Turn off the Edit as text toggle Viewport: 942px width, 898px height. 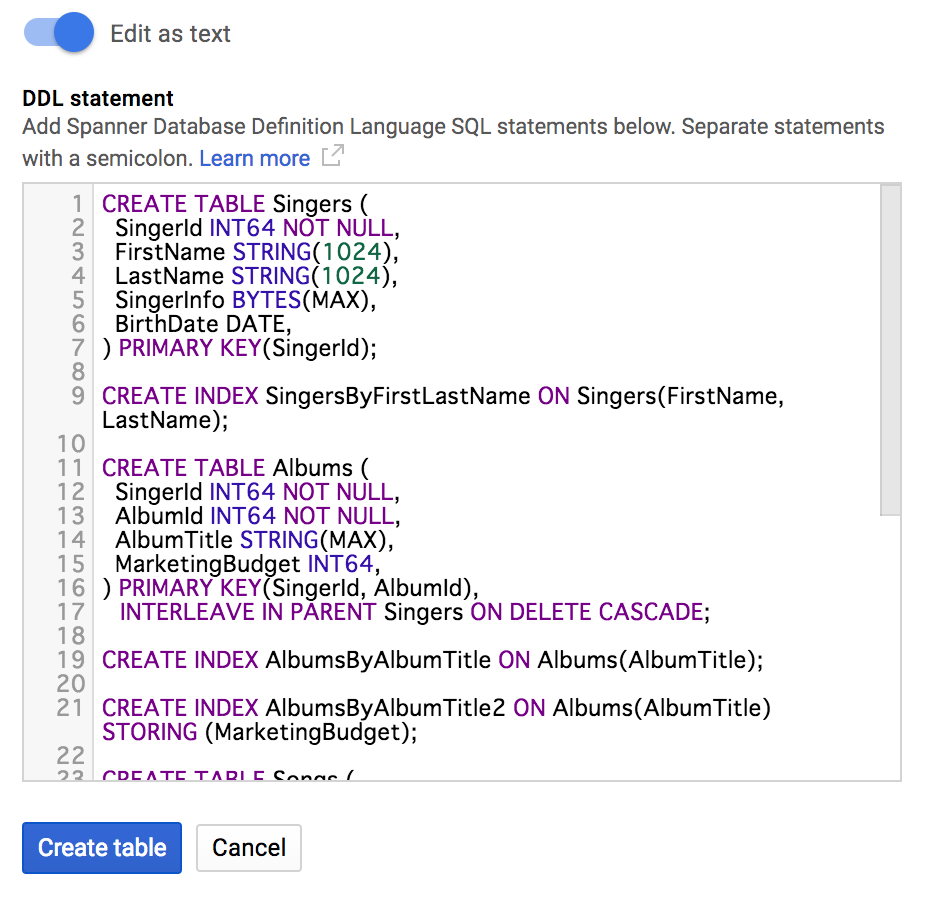coord(59,32)
